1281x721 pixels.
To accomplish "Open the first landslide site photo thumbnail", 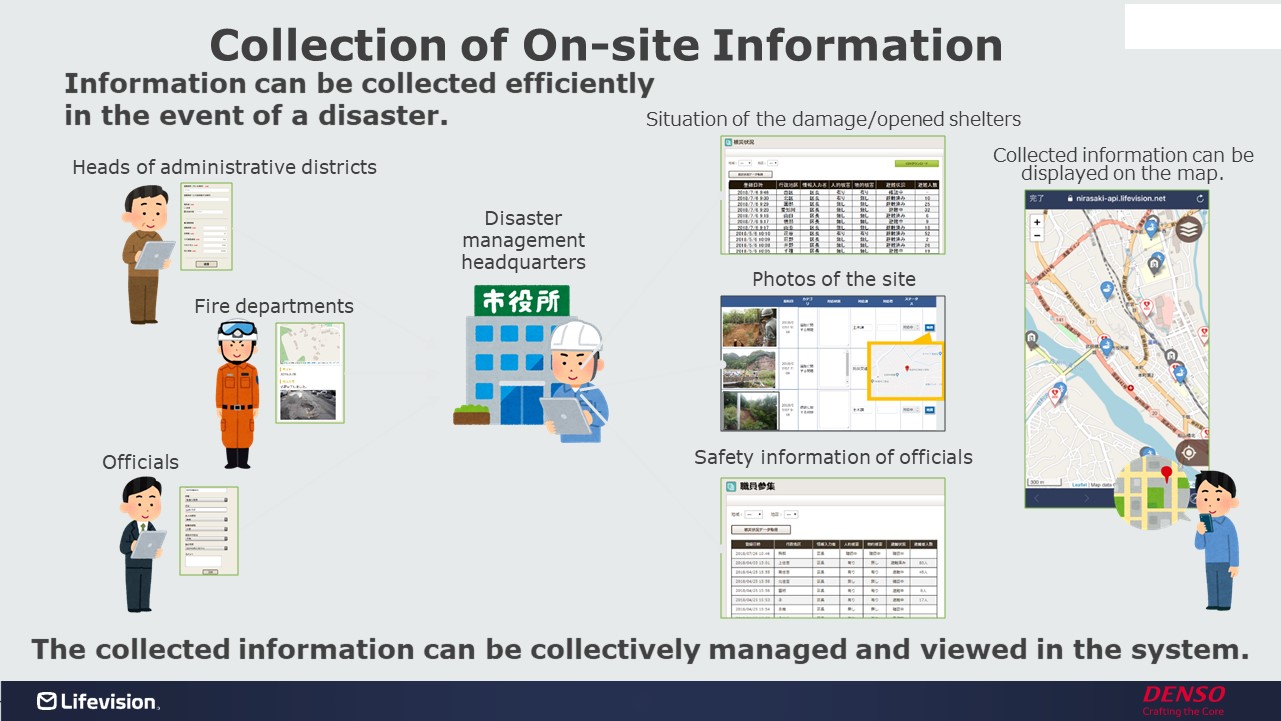I will [x=749, y=327].
